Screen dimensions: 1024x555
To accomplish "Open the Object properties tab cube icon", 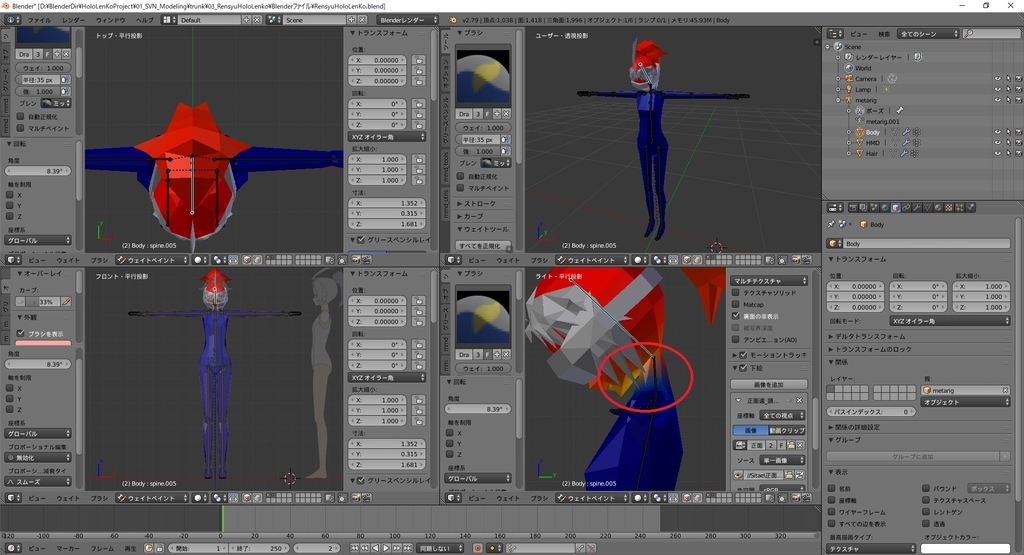I will (895, 208).
